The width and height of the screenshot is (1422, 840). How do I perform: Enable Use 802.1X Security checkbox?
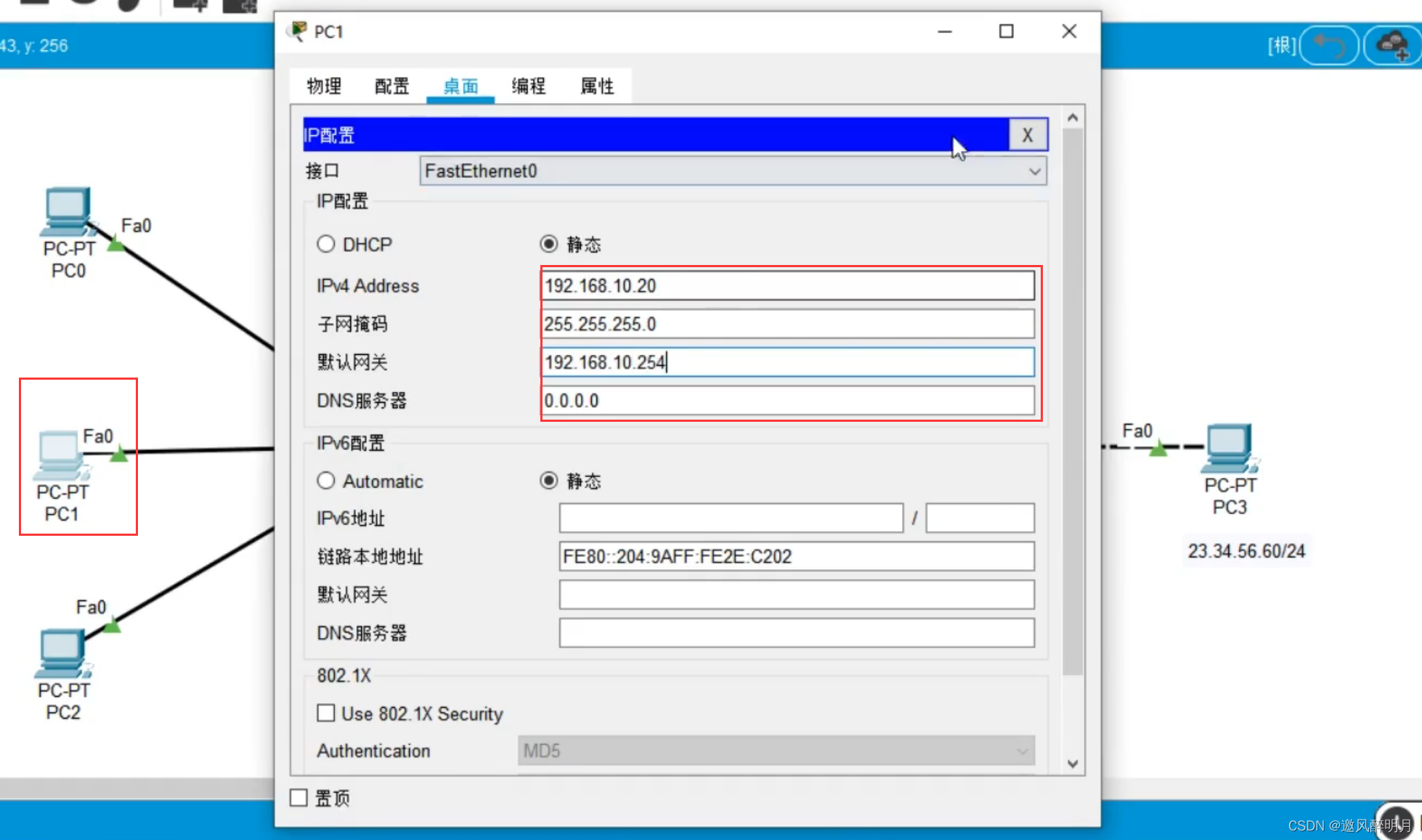click(x=326, y=713)
